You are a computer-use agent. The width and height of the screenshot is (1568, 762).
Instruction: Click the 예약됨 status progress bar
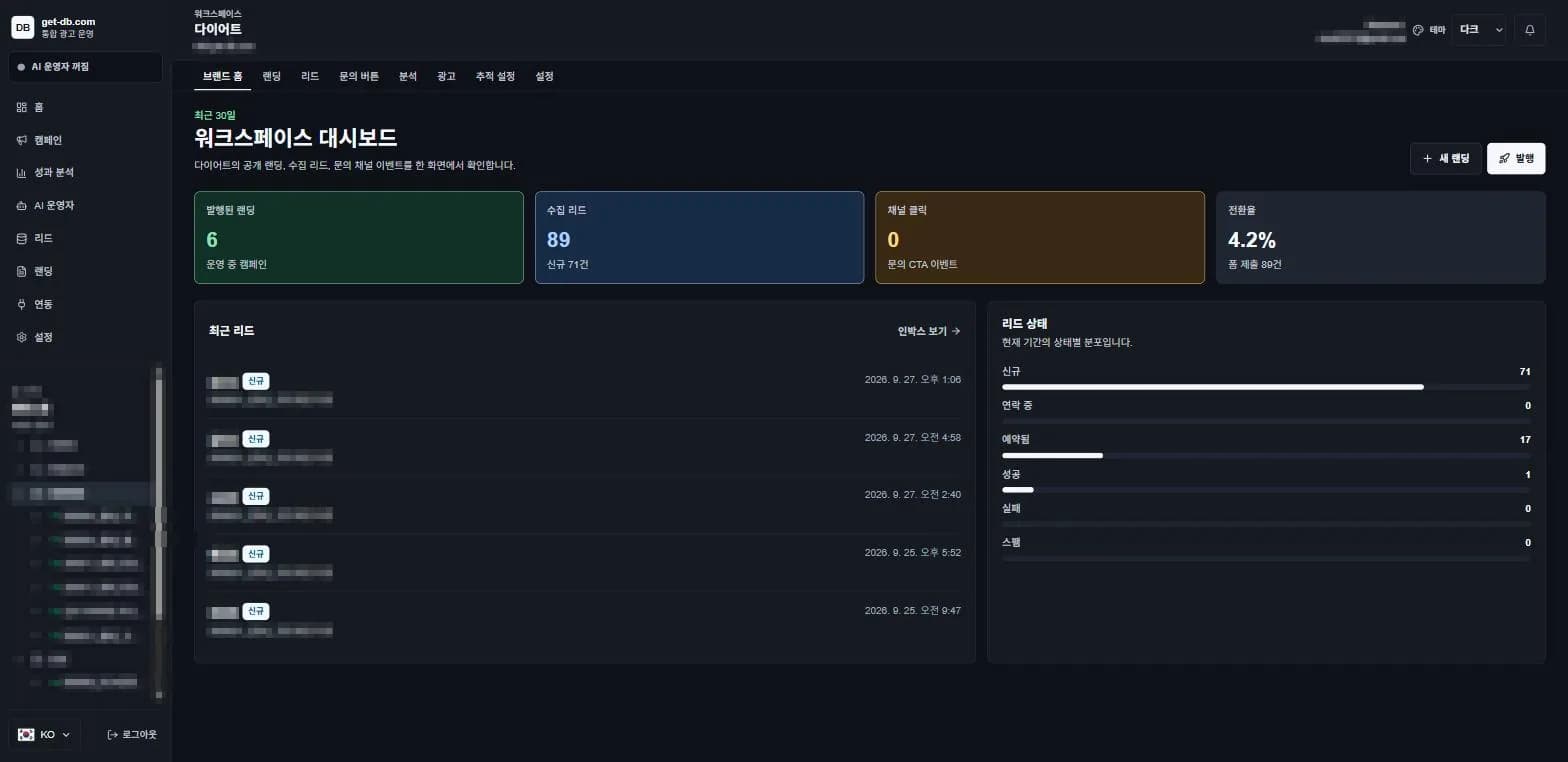click(x=1266, y=455)
